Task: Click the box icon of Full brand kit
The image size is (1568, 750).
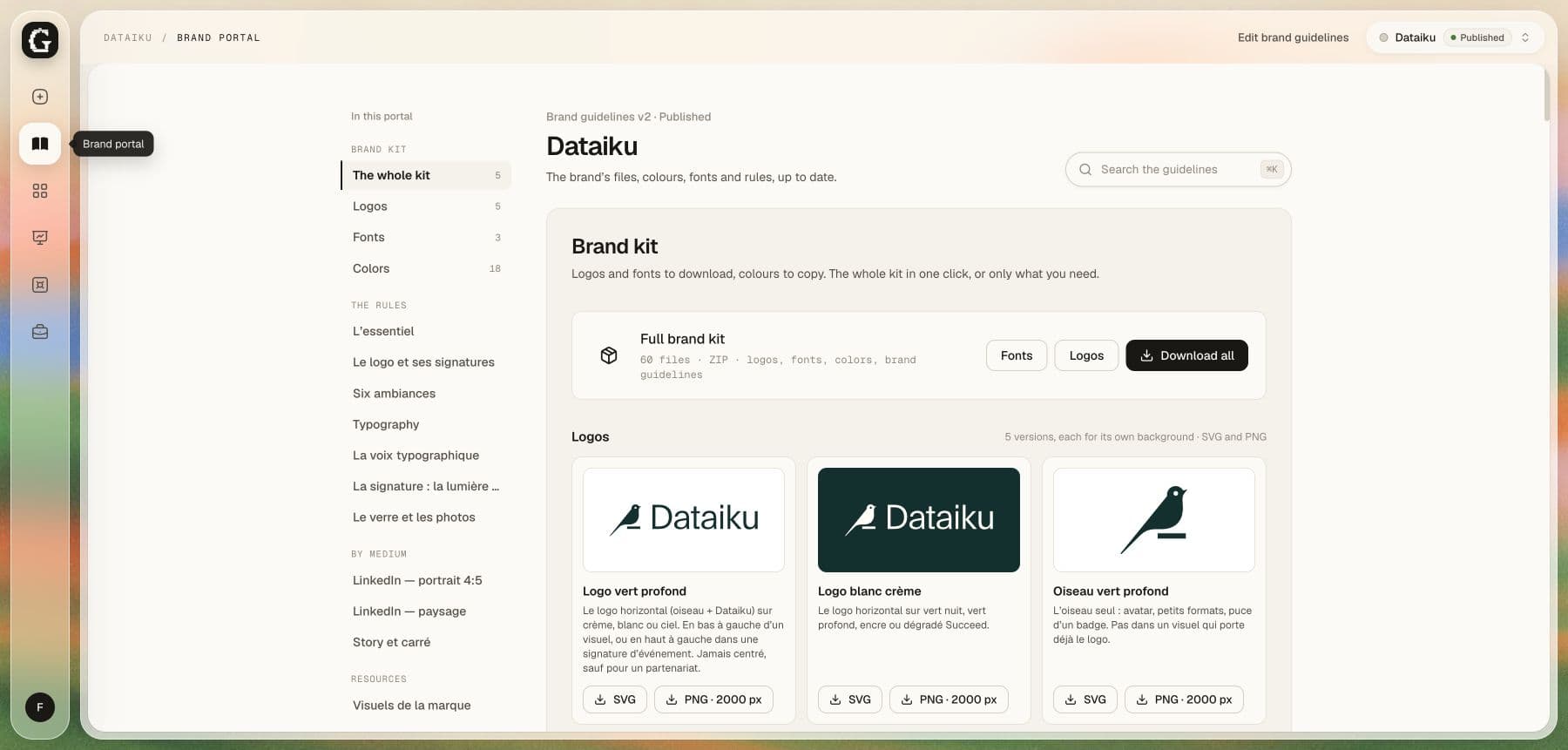Action: pos(609,355)
